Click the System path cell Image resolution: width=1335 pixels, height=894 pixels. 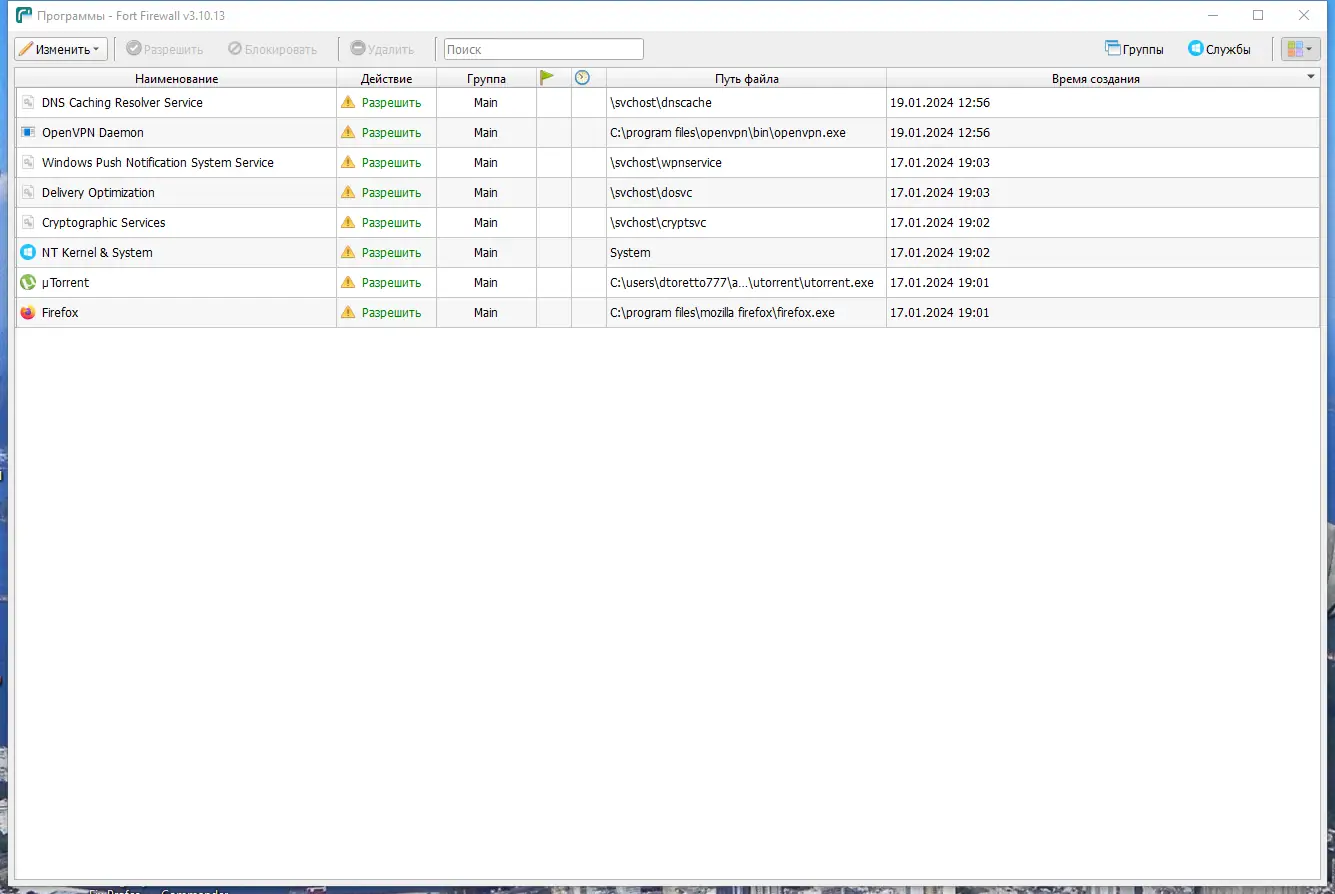pyautogui.click(x=747, y=253)
